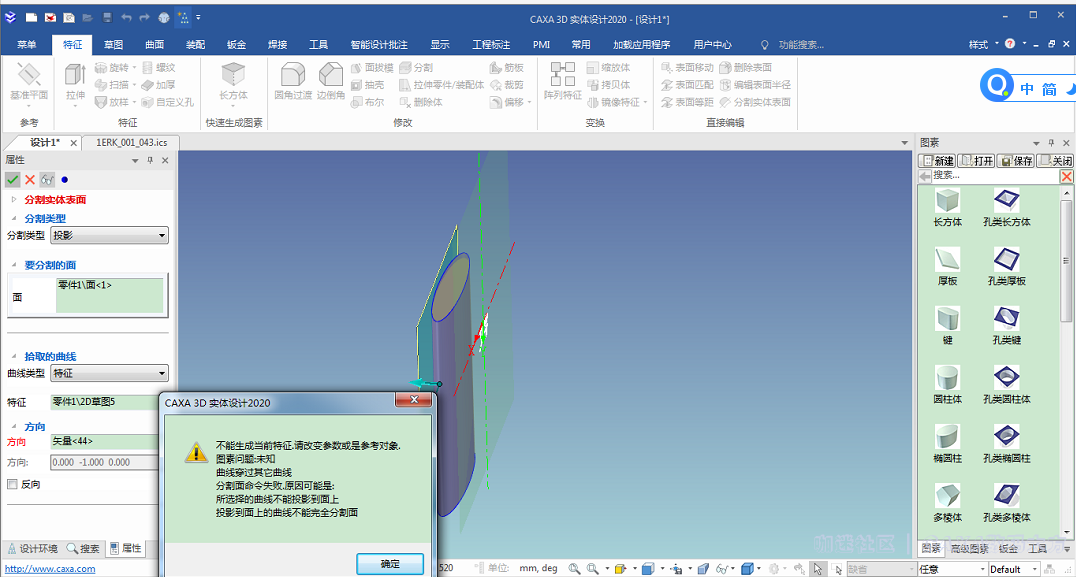Switch to the 草图 ribbon tab
Viewport: 1076px width, 577px height.
tap(113, 45)
